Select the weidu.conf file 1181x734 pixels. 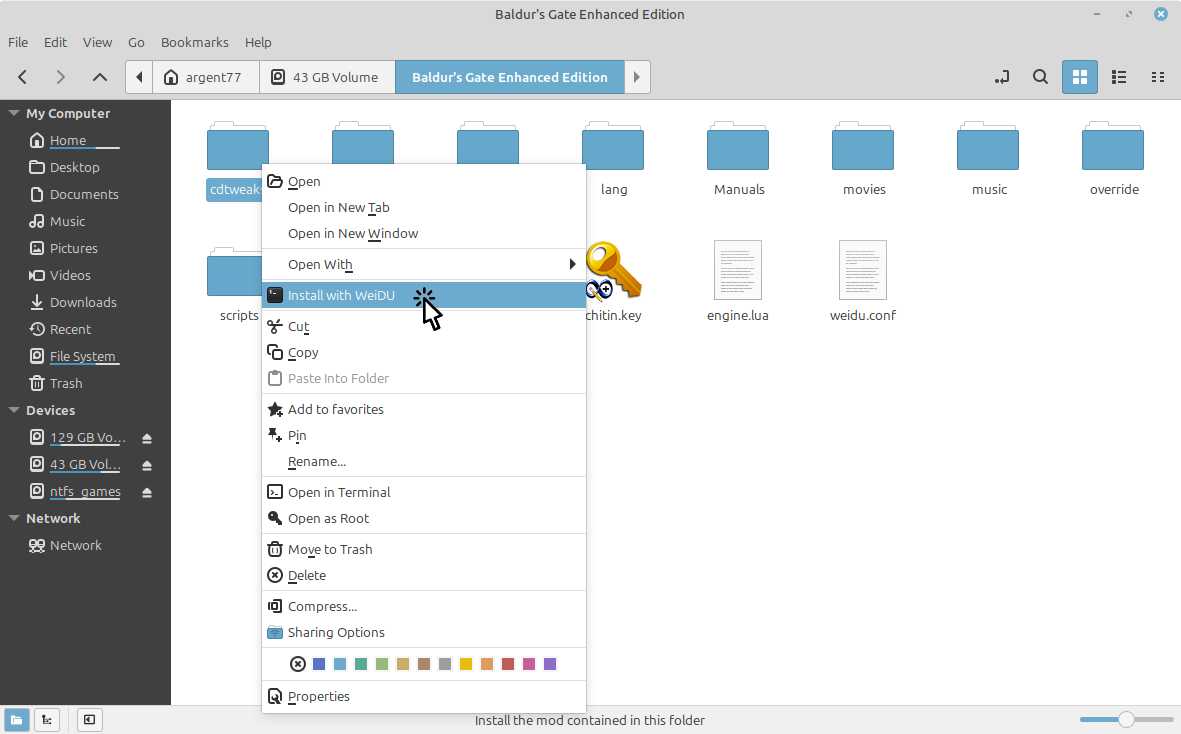862,280
